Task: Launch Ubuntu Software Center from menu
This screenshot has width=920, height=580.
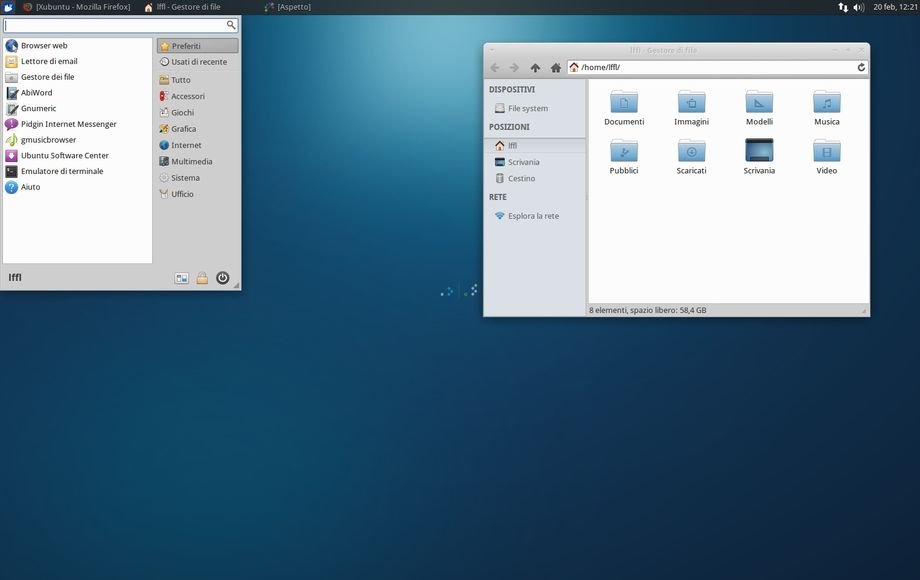Action: [64, 155]
